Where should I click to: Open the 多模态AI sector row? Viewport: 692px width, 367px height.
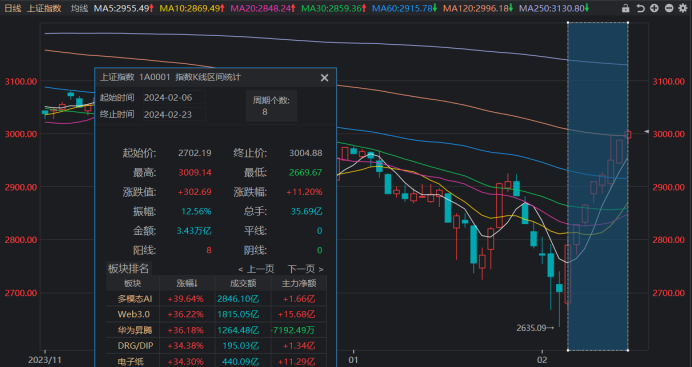(x=216, y=299)
